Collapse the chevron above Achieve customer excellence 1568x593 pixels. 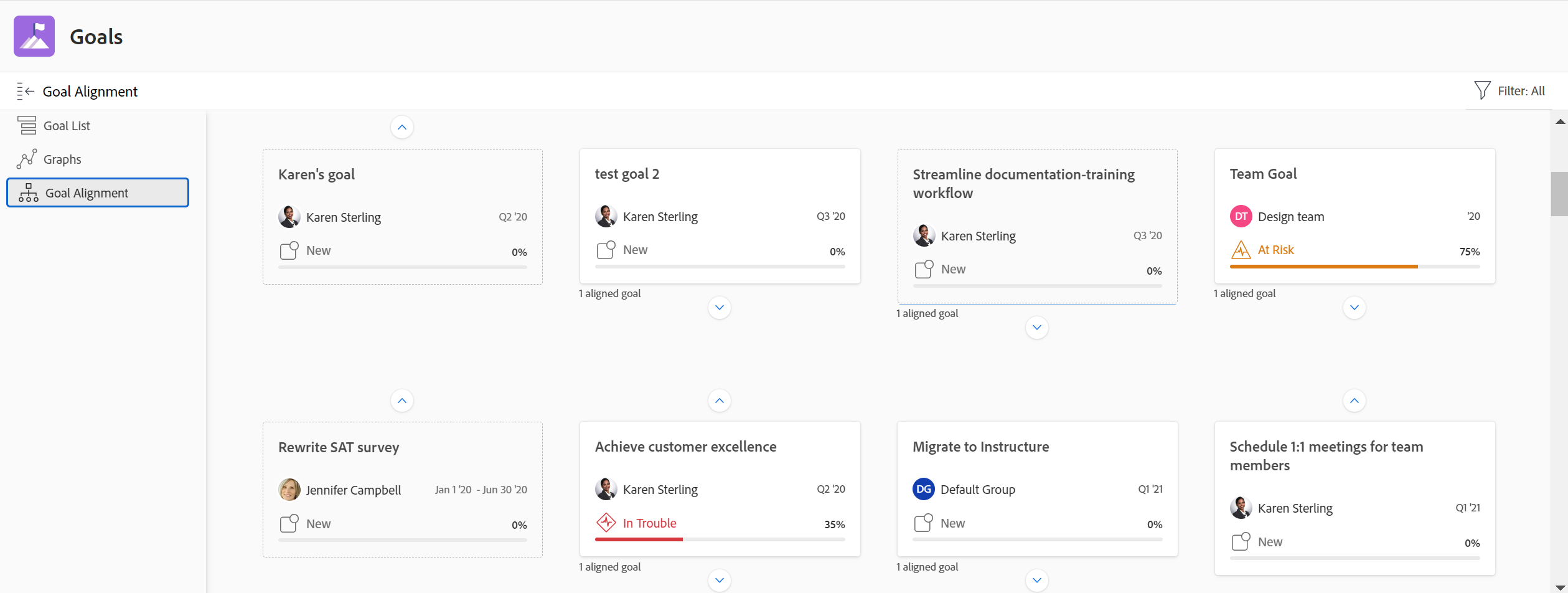[x=720, y=401]
